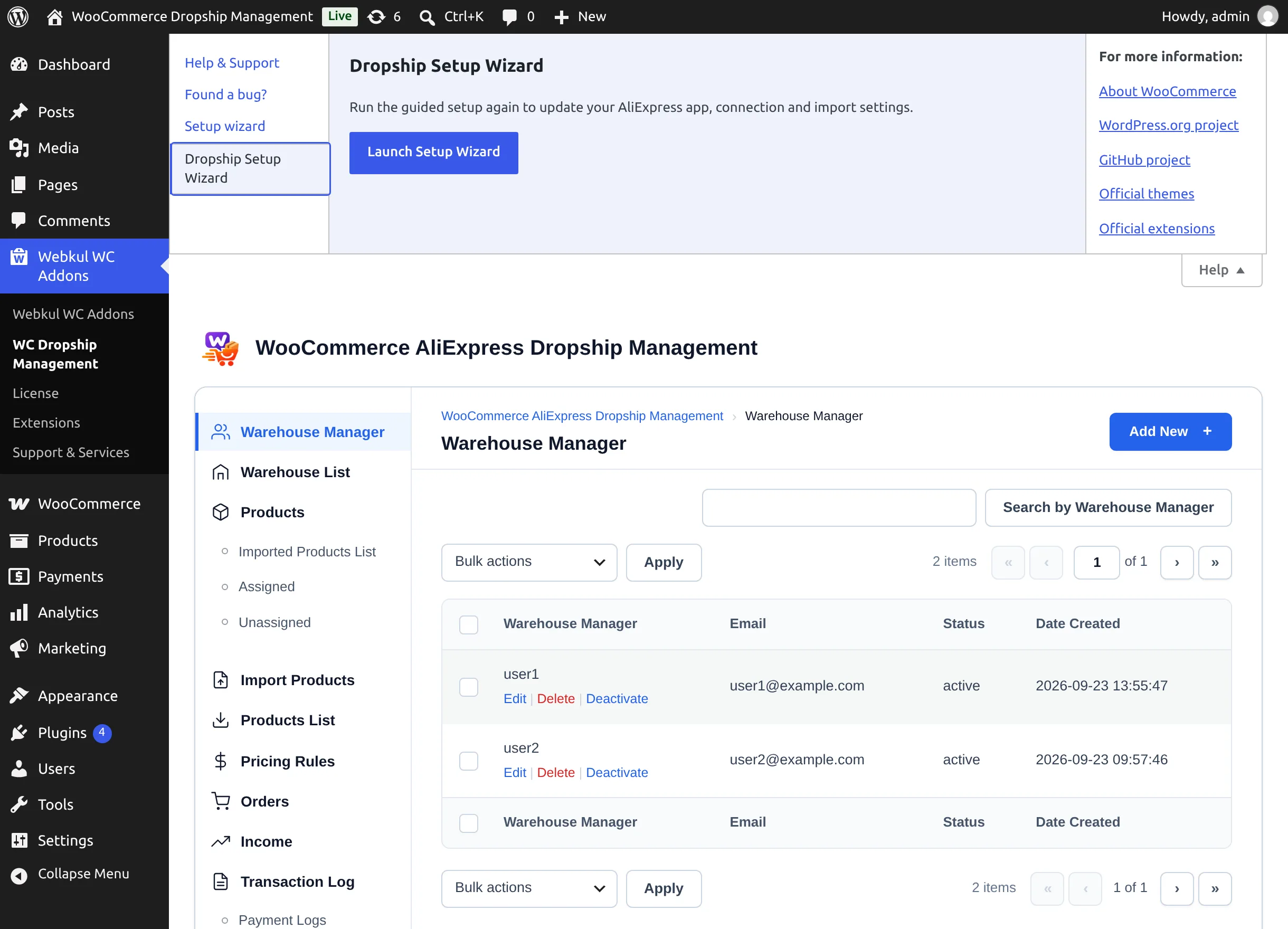The width and height of the screenshot is (1288, 929).
Task: Open the admin user avatar
Action: [x=1267, y=16]
